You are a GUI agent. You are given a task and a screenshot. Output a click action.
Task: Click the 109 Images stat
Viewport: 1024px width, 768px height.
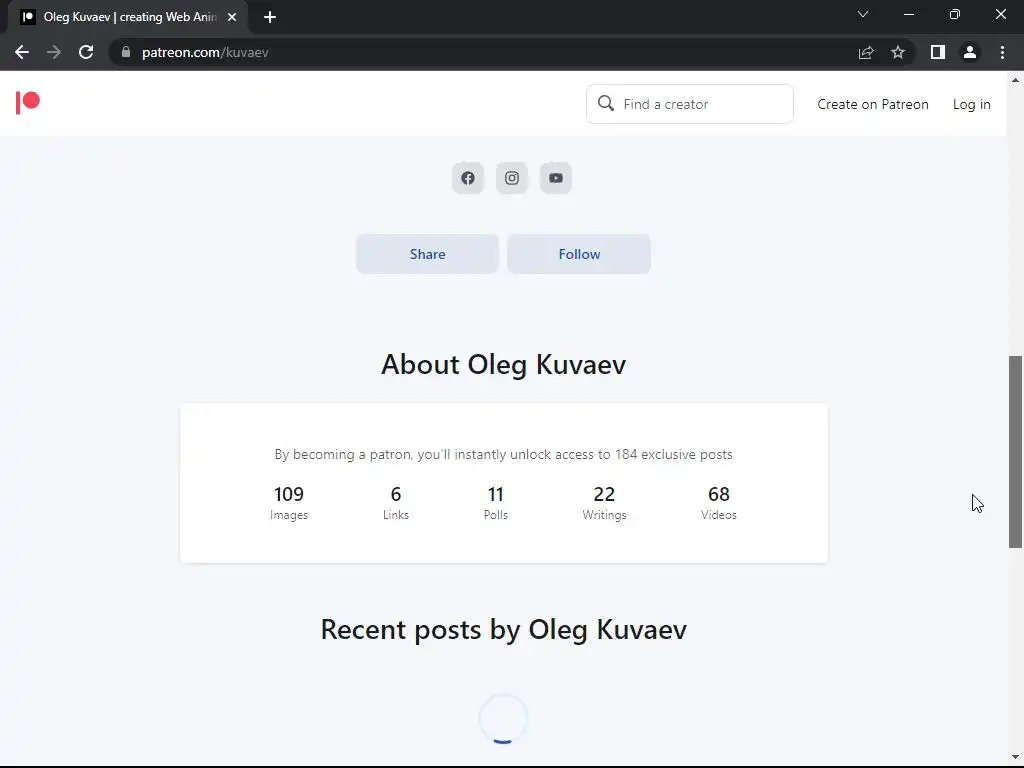pos(289,502)
